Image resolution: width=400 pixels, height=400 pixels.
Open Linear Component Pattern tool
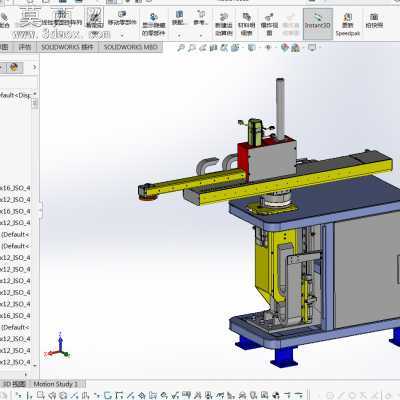(61, 19)
